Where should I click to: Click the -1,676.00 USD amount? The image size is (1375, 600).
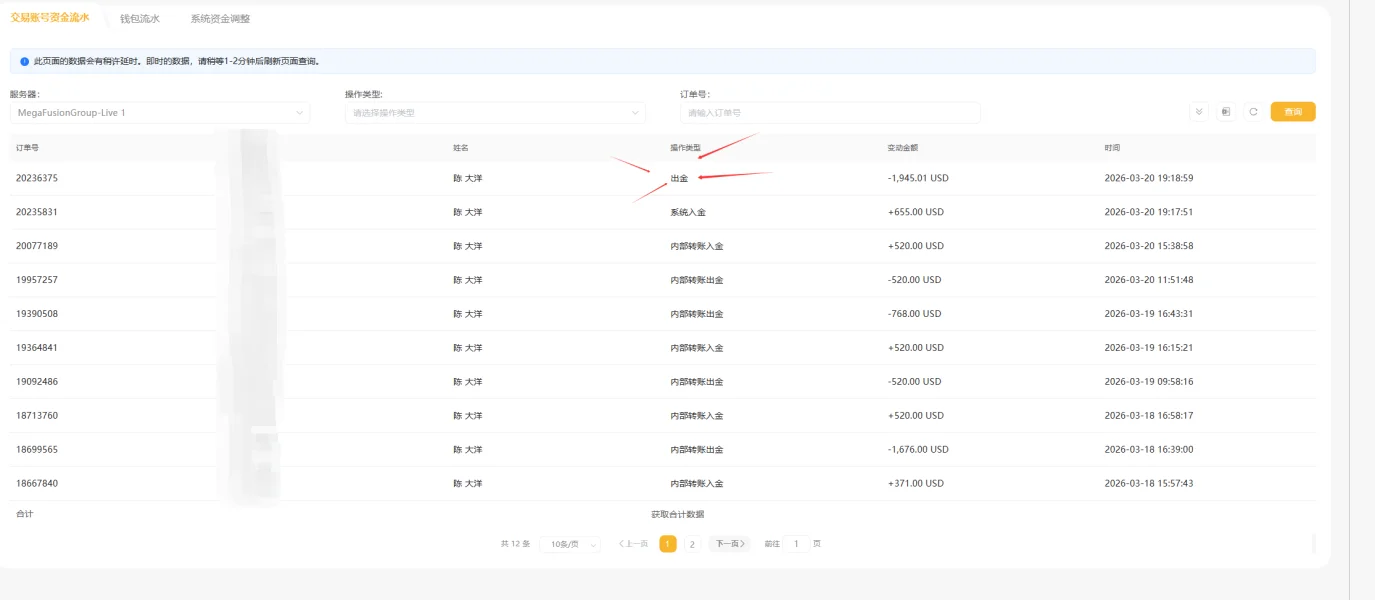pyautogui.click(x=918, y=450)
